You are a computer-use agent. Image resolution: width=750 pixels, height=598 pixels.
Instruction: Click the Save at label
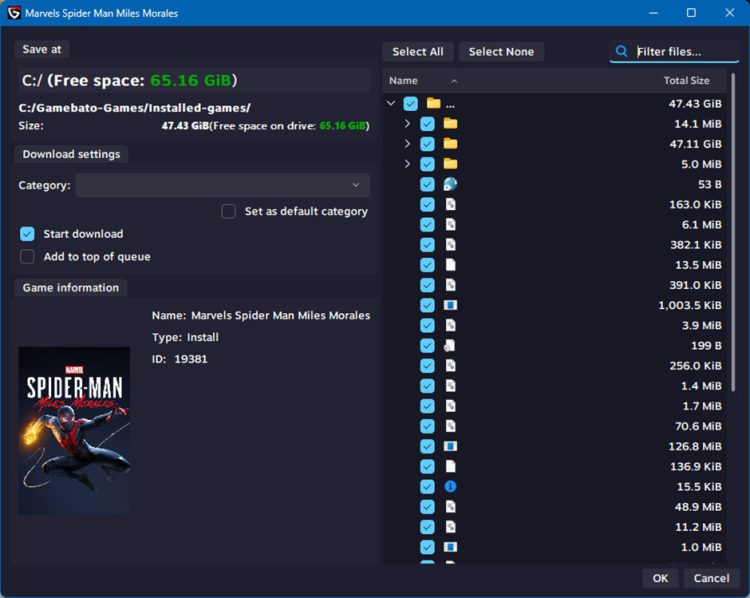coord(42,49)
